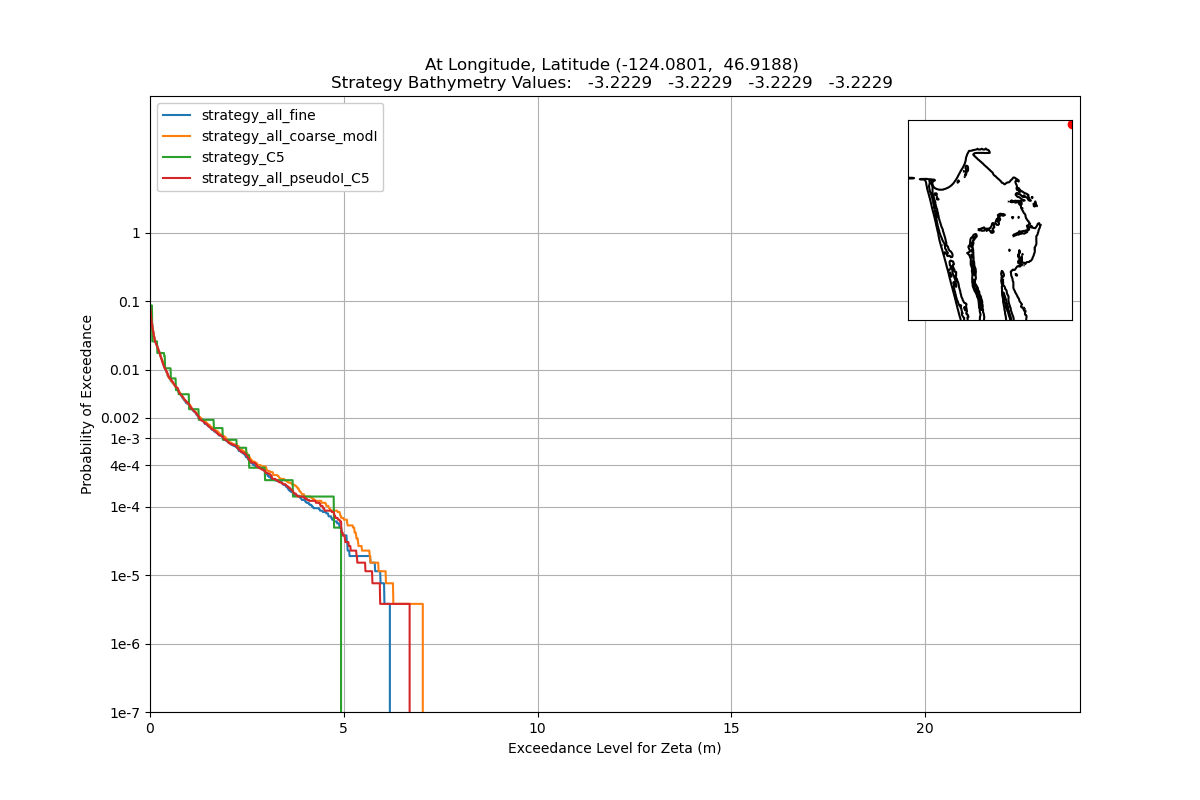This screenshot has width=1200, height=800.
Task: Click the strategy_all_pseudoI_C5 legend label
Action: point(285,178)
